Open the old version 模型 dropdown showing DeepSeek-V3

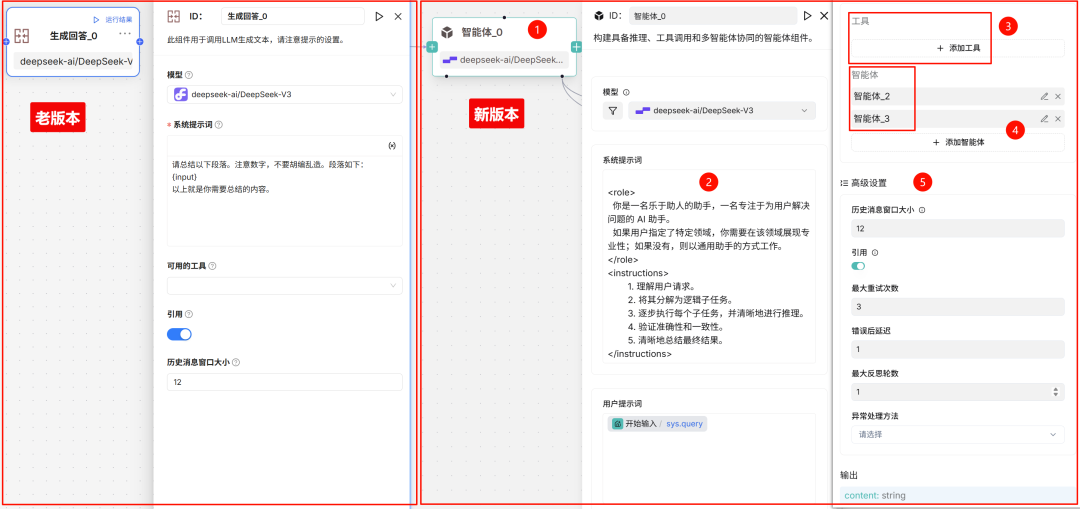pos(284,95)
